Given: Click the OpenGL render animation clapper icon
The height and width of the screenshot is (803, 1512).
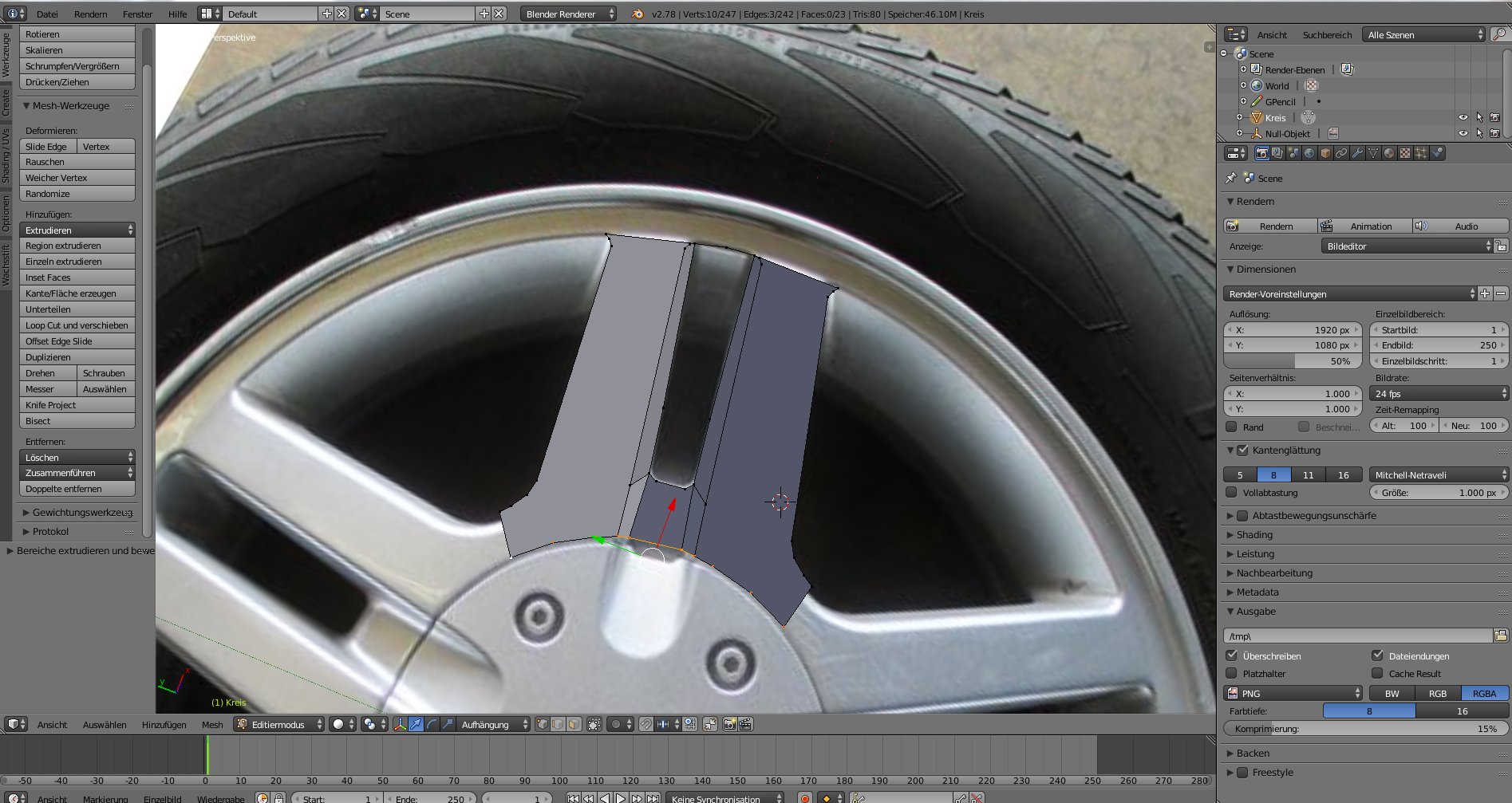Looking at the screenshot, I should tap(745, 724).
